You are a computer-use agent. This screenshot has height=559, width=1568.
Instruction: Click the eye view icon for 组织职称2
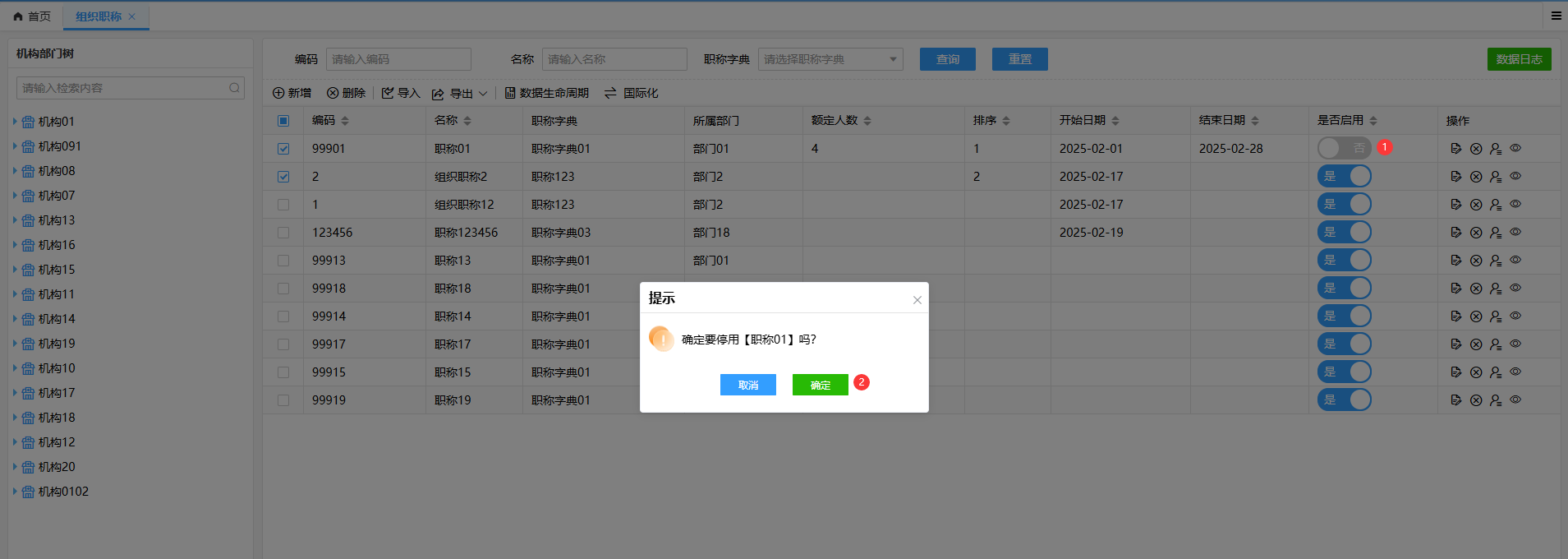[x=1515, y=176]
